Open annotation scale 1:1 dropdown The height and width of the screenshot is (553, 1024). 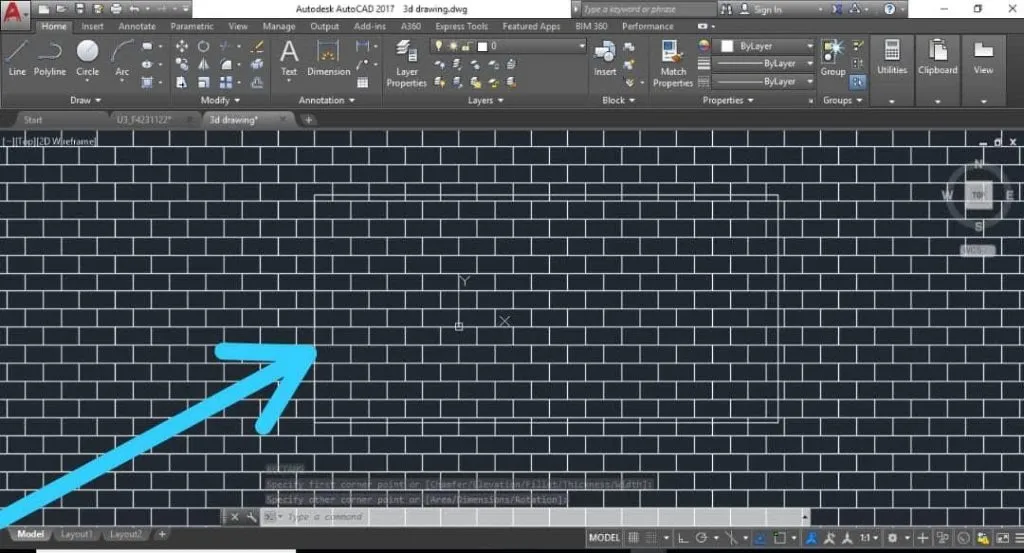tap(868, 538)
